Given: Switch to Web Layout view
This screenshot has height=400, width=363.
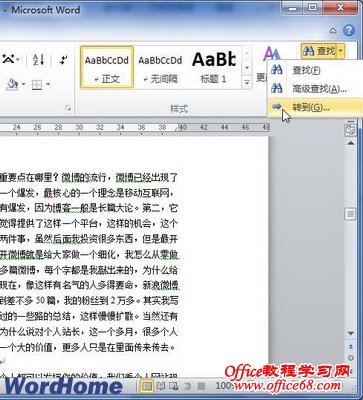Looking at the screenshot, I should coord(174,387).
